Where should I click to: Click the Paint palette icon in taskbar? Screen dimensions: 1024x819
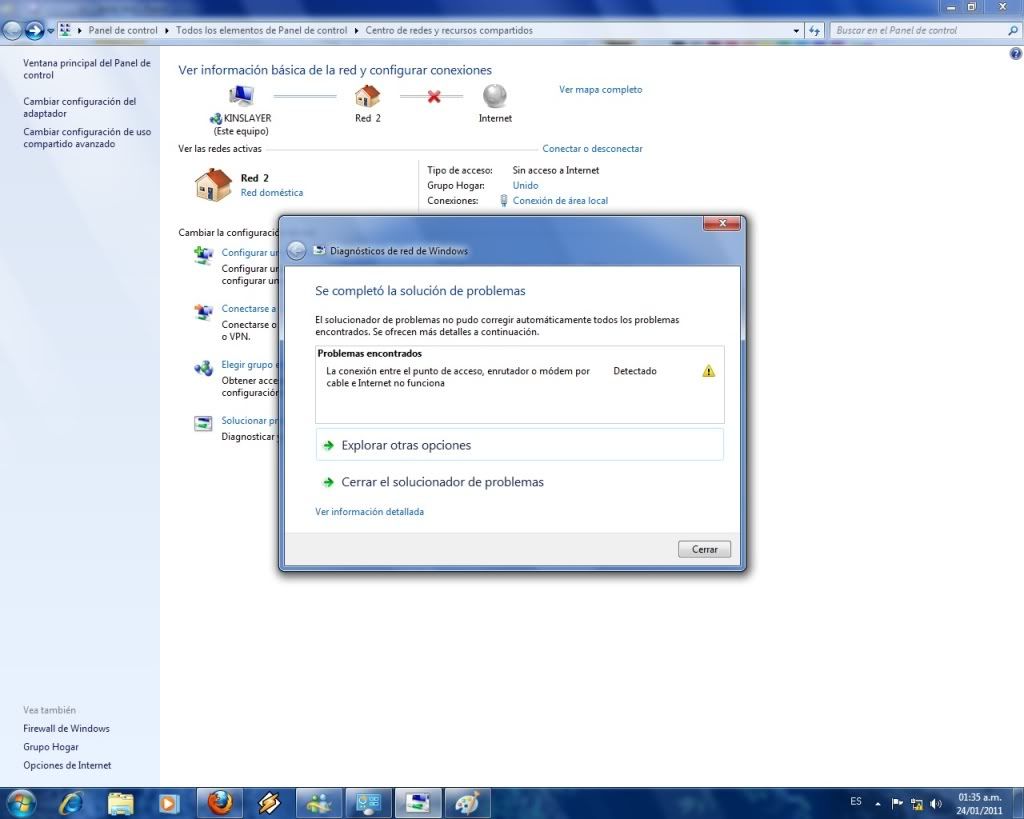pos(467,802)
